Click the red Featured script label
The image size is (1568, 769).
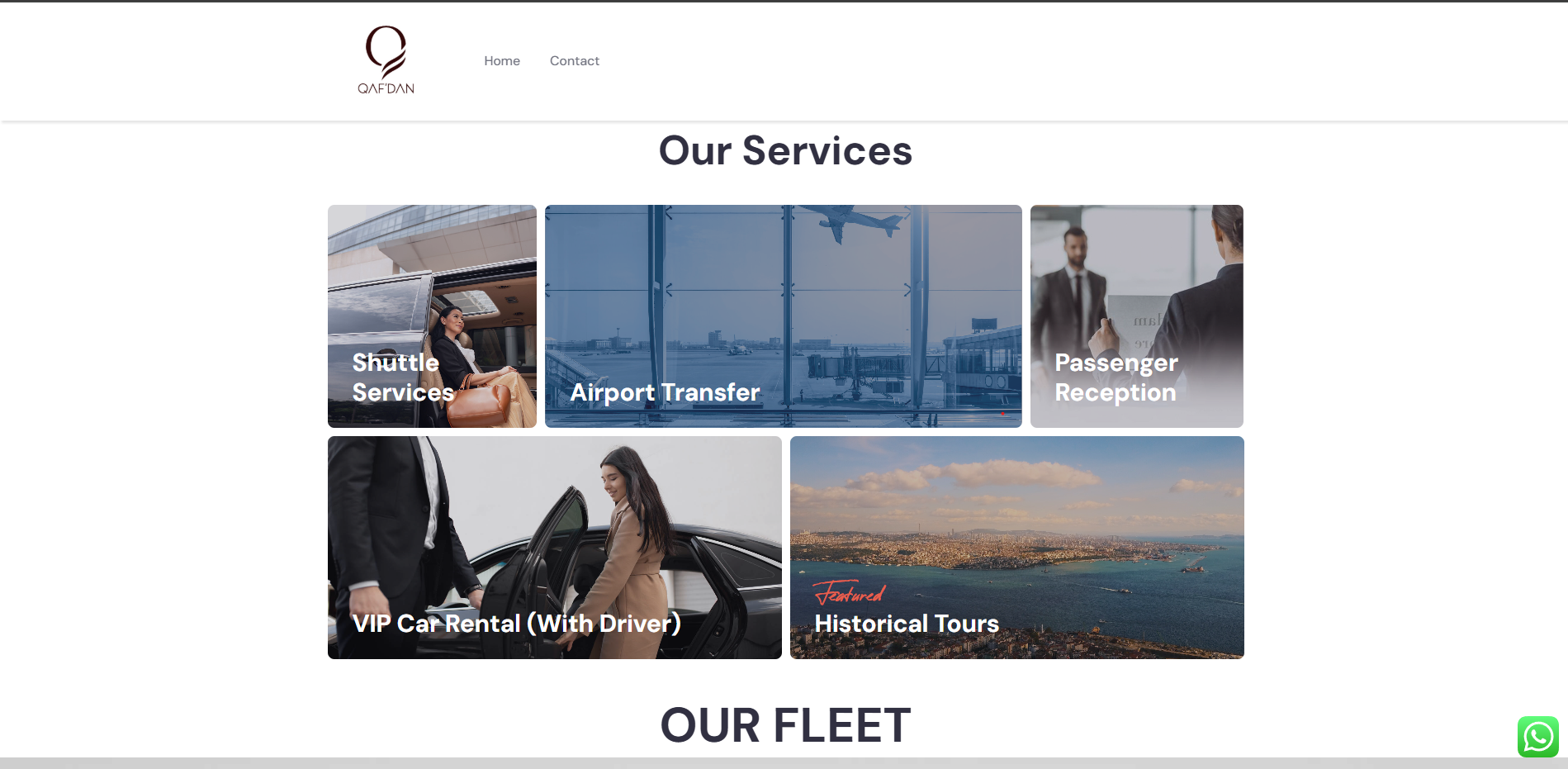click(x=849, y=592)
